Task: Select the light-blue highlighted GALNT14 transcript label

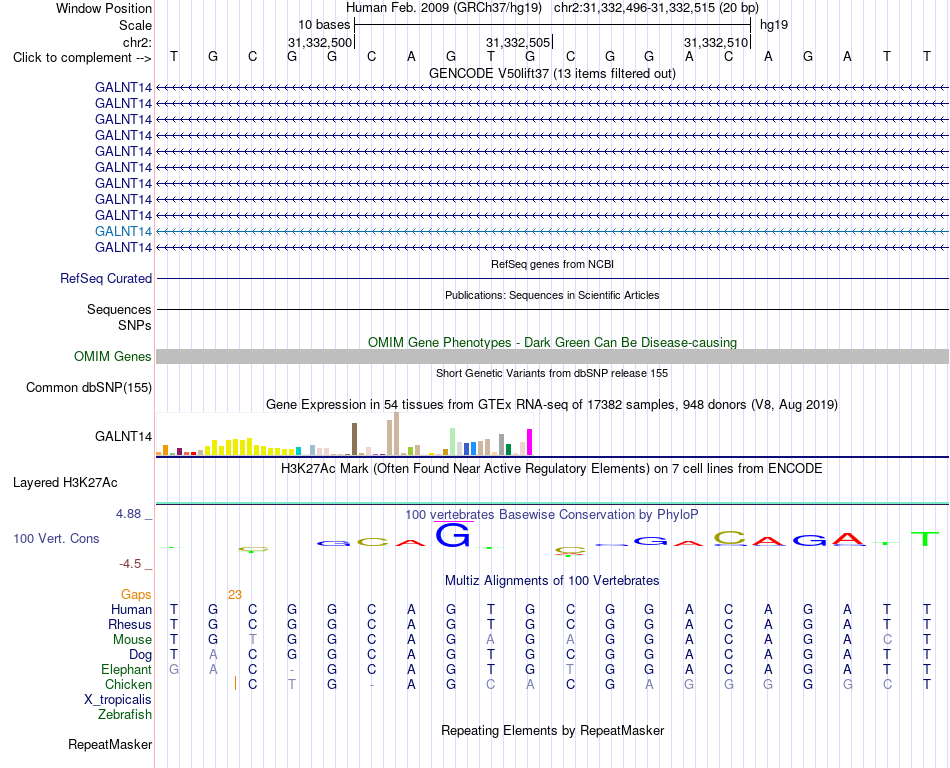Action: pos(123,231)
